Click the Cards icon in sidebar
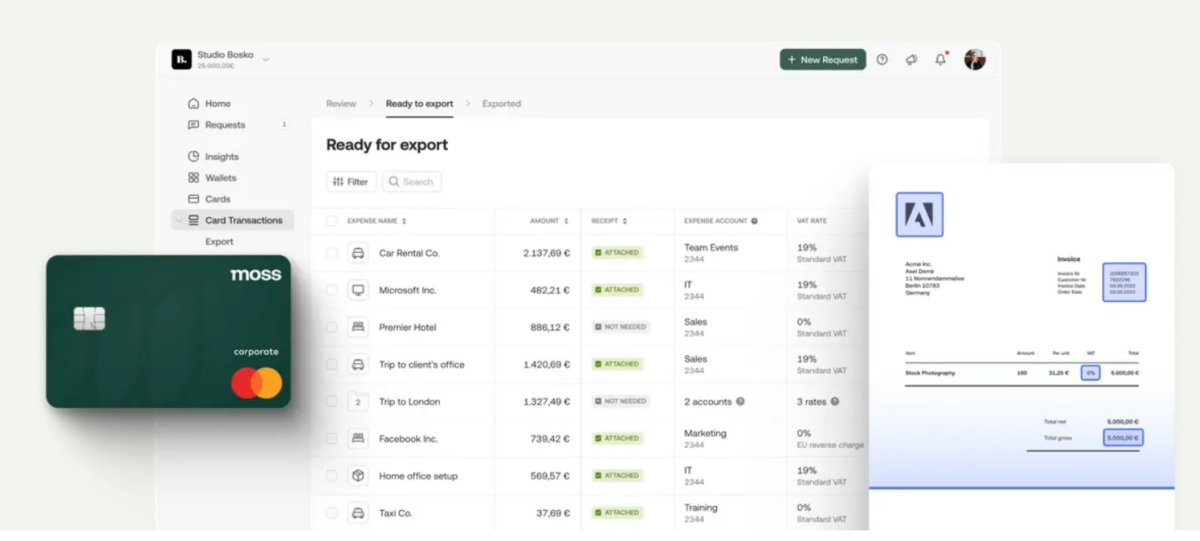1200x541 pixels. [x=194, y=199]
